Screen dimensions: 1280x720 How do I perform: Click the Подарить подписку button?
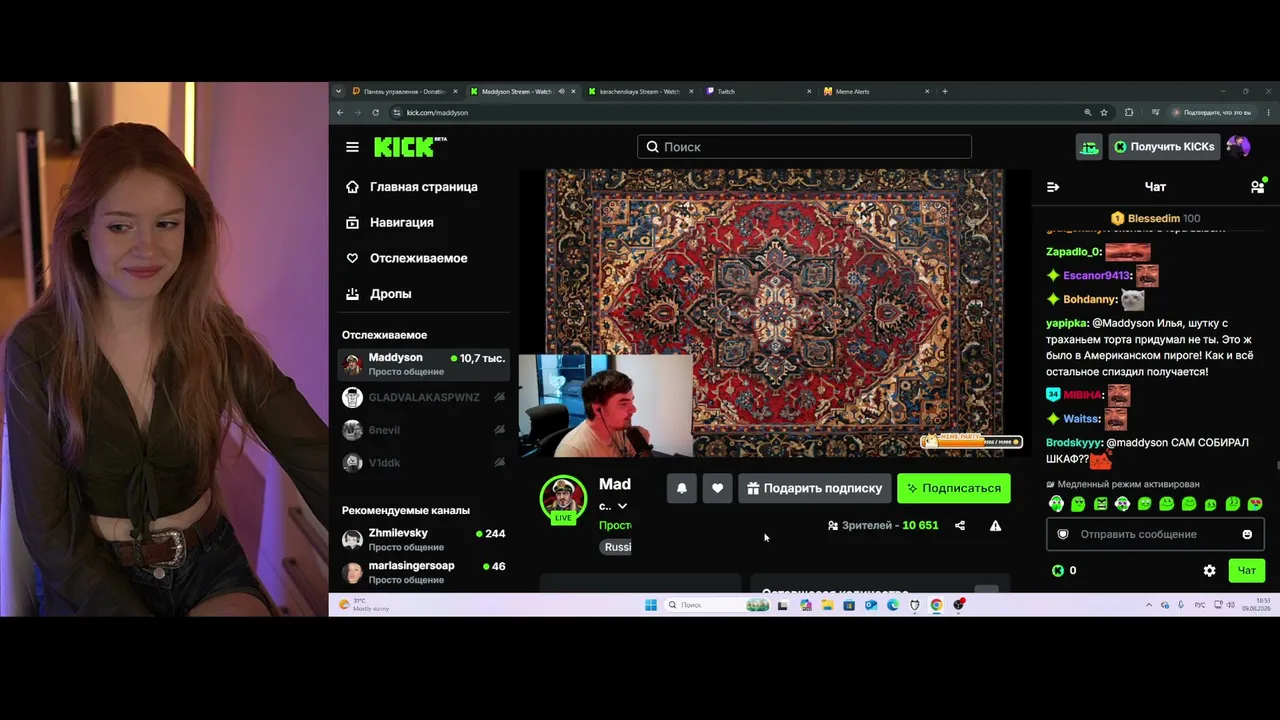pyautogui.click(x=814, y=488)
